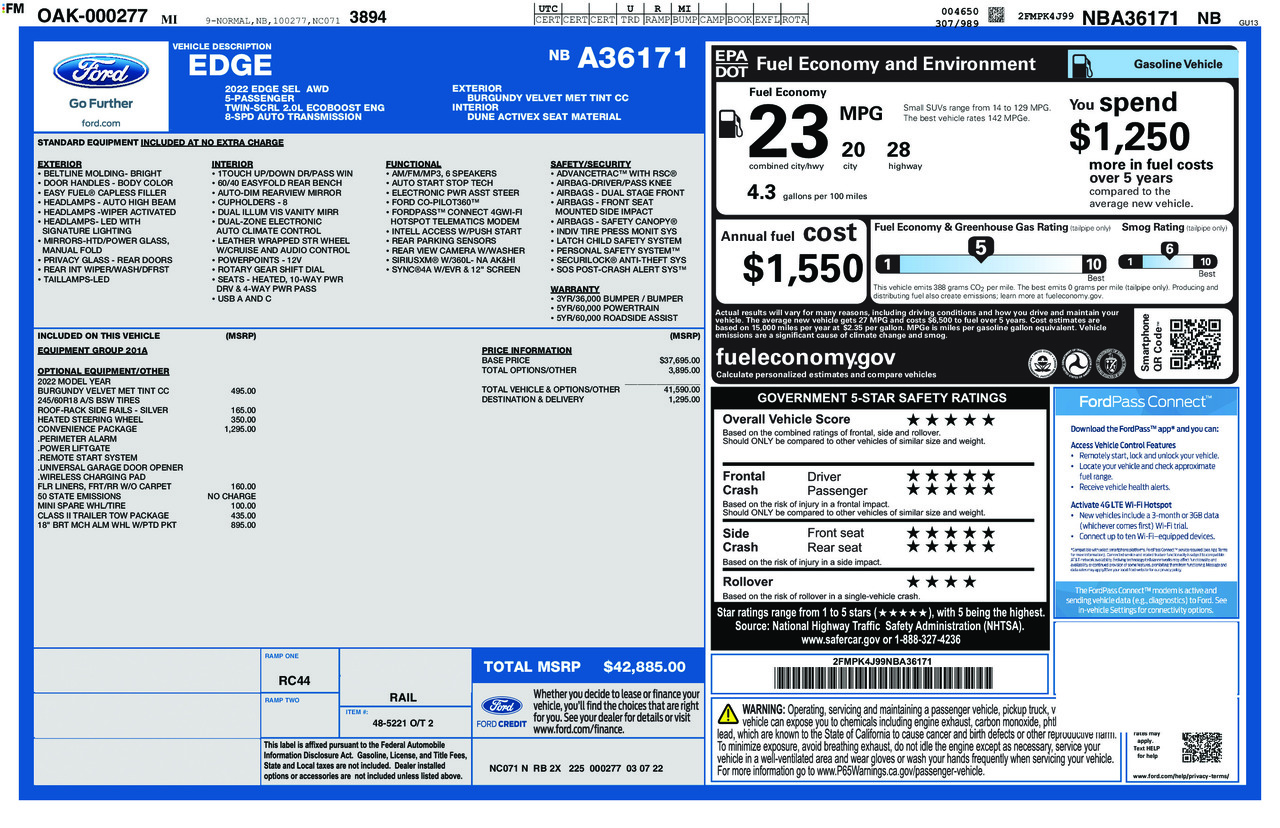
Task: Click the Side Crash Rear seat stars
Action: tap(950, 547)
